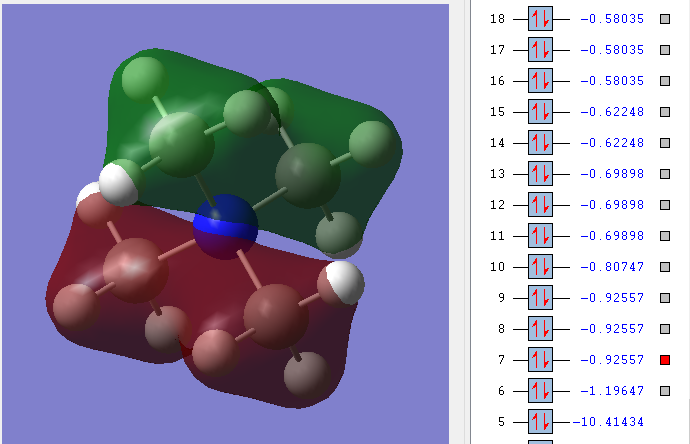Toggle surface square for orbital 13
Viewport: 690px width, 444px height.
click(665, 174)
